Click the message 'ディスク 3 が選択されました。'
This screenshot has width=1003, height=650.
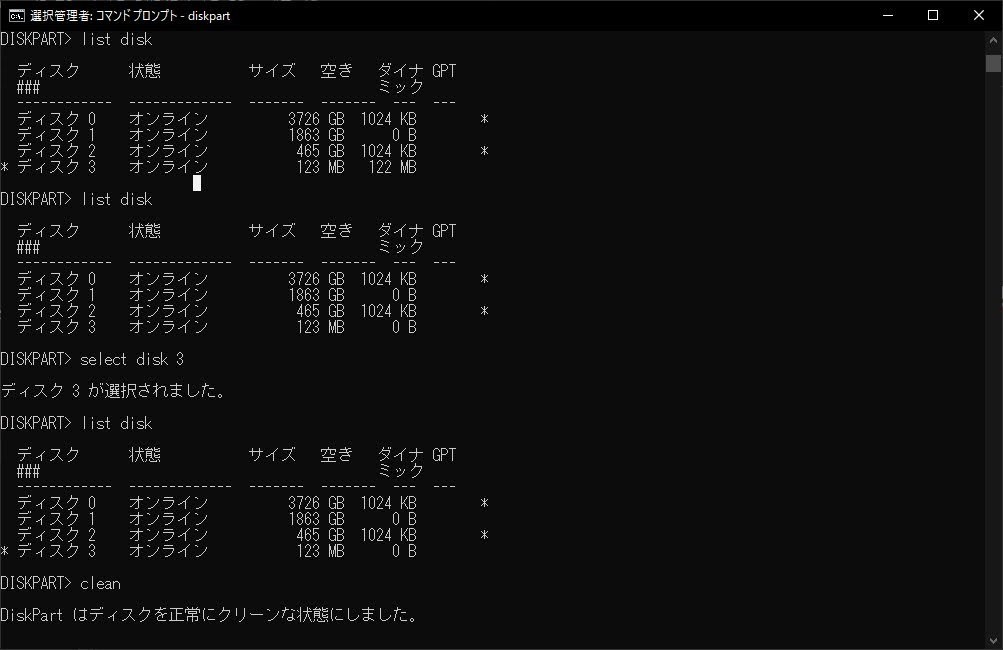click(x=113, y=391)
